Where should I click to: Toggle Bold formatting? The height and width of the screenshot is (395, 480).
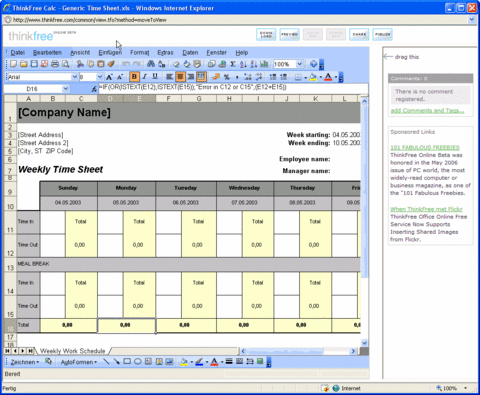(134, 77)
